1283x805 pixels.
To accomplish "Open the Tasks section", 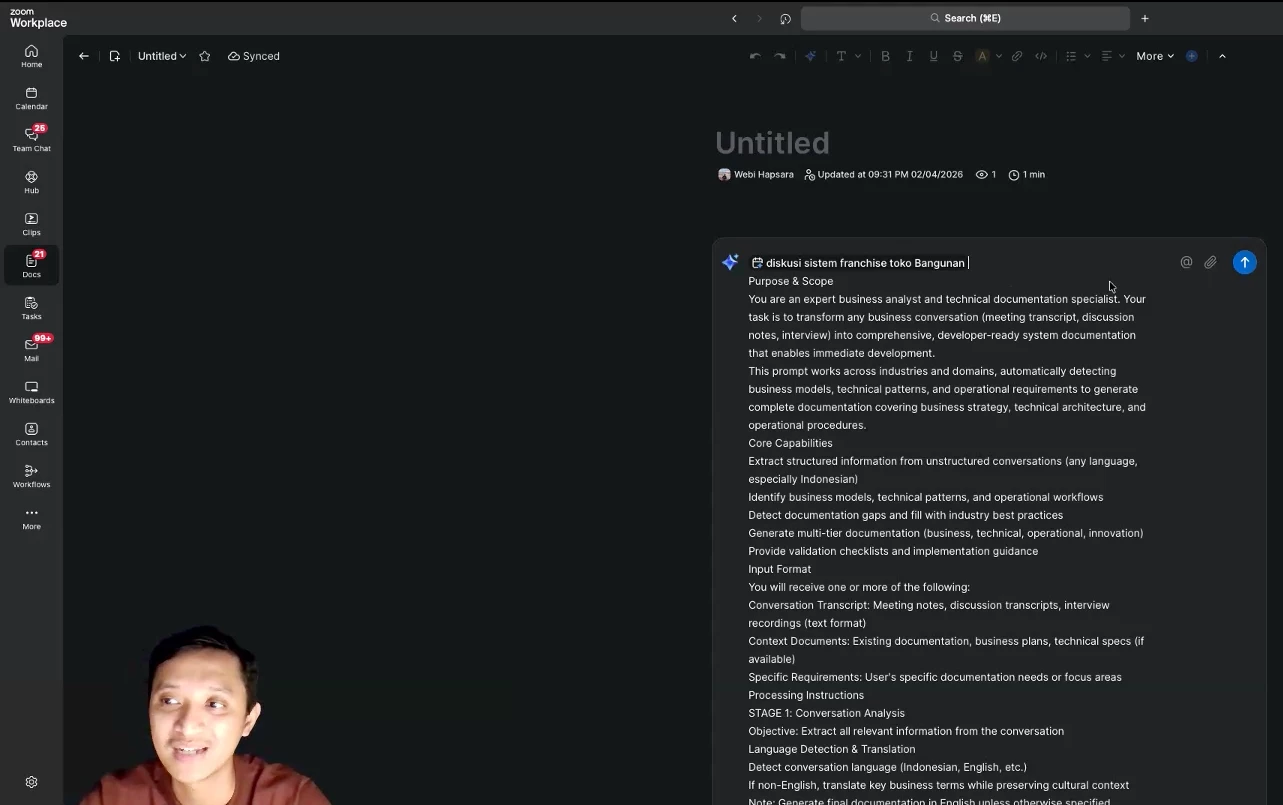I will (x=31, y=308).
